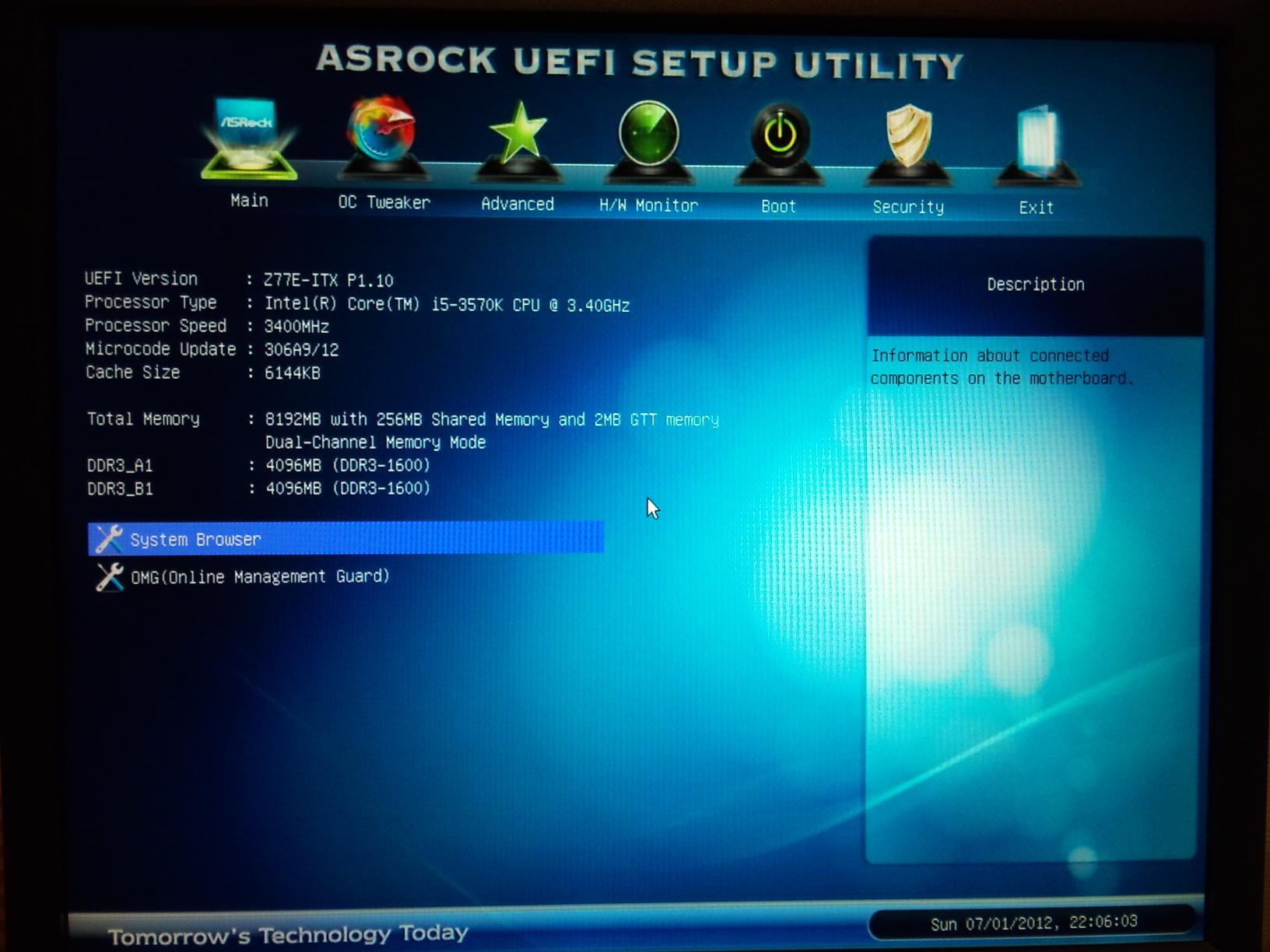The width and height of the screenshot is (1270, 952).
Task: Click the Microcode Update label
Action: pos(160,349)
